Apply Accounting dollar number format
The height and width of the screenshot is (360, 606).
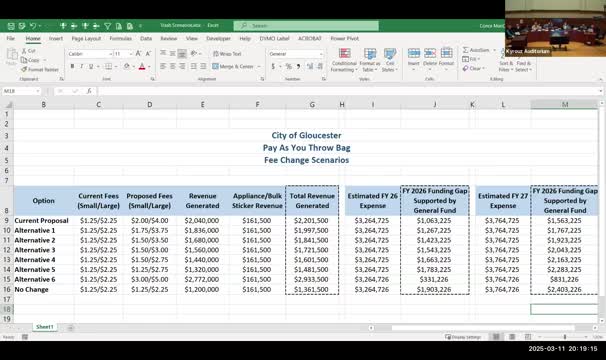coord(273,67)
